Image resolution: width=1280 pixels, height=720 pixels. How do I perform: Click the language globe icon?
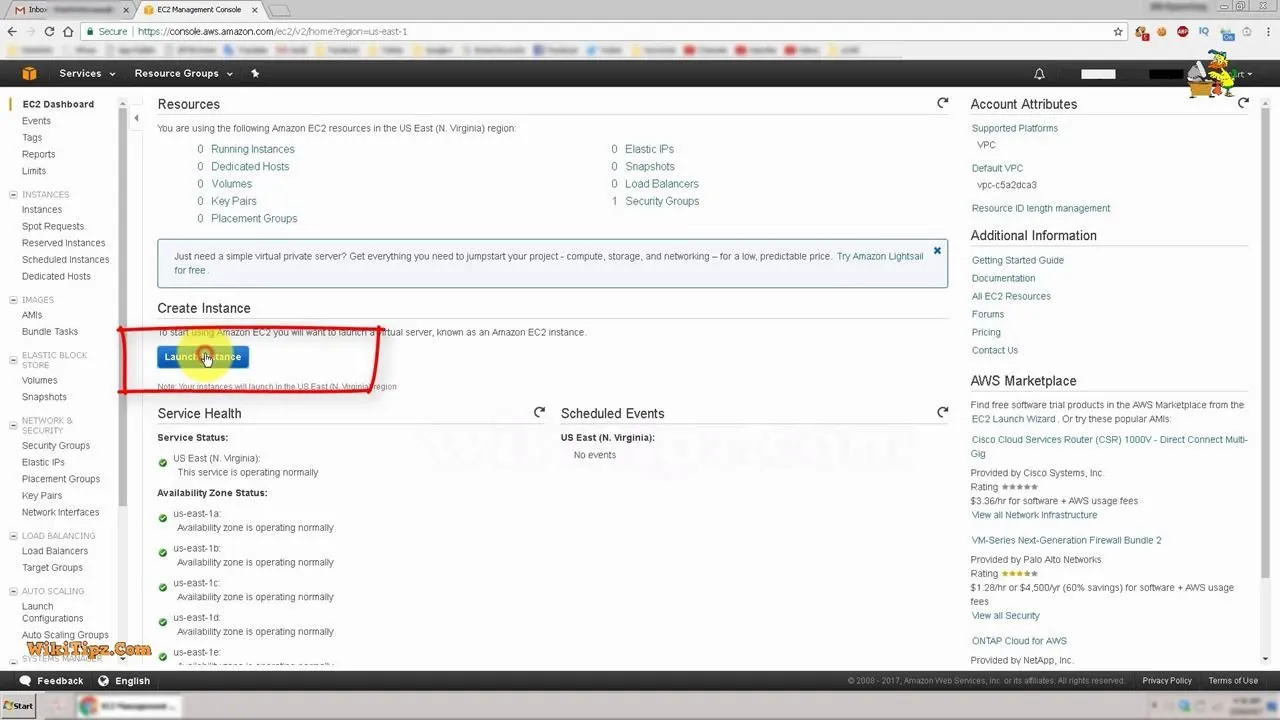point(103,680)
